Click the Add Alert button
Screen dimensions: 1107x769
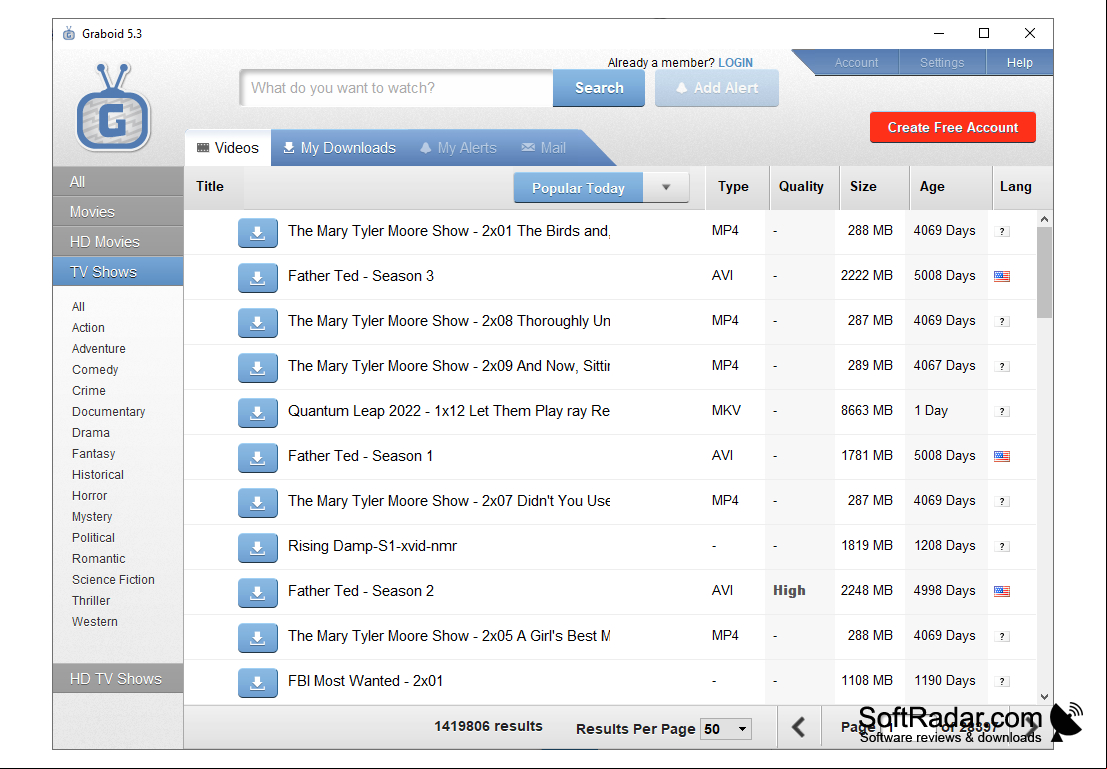click(717, 88)
